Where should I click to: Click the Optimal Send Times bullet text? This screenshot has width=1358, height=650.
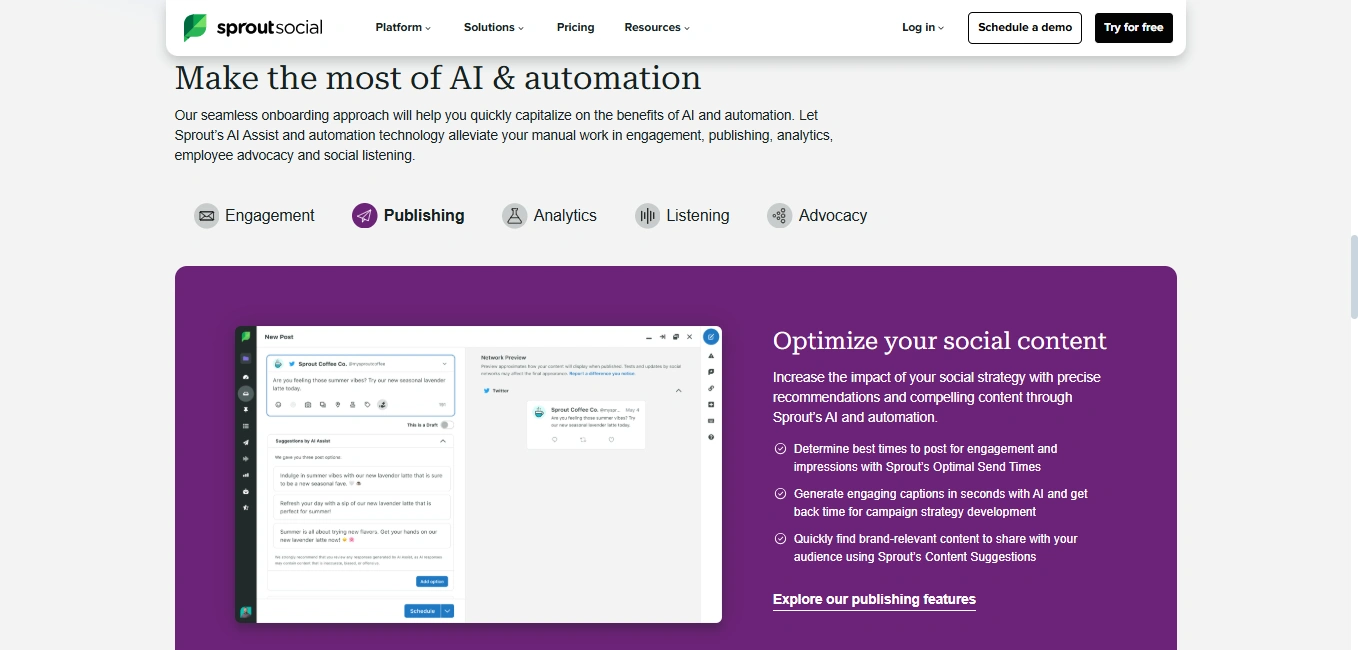point(925,458)
